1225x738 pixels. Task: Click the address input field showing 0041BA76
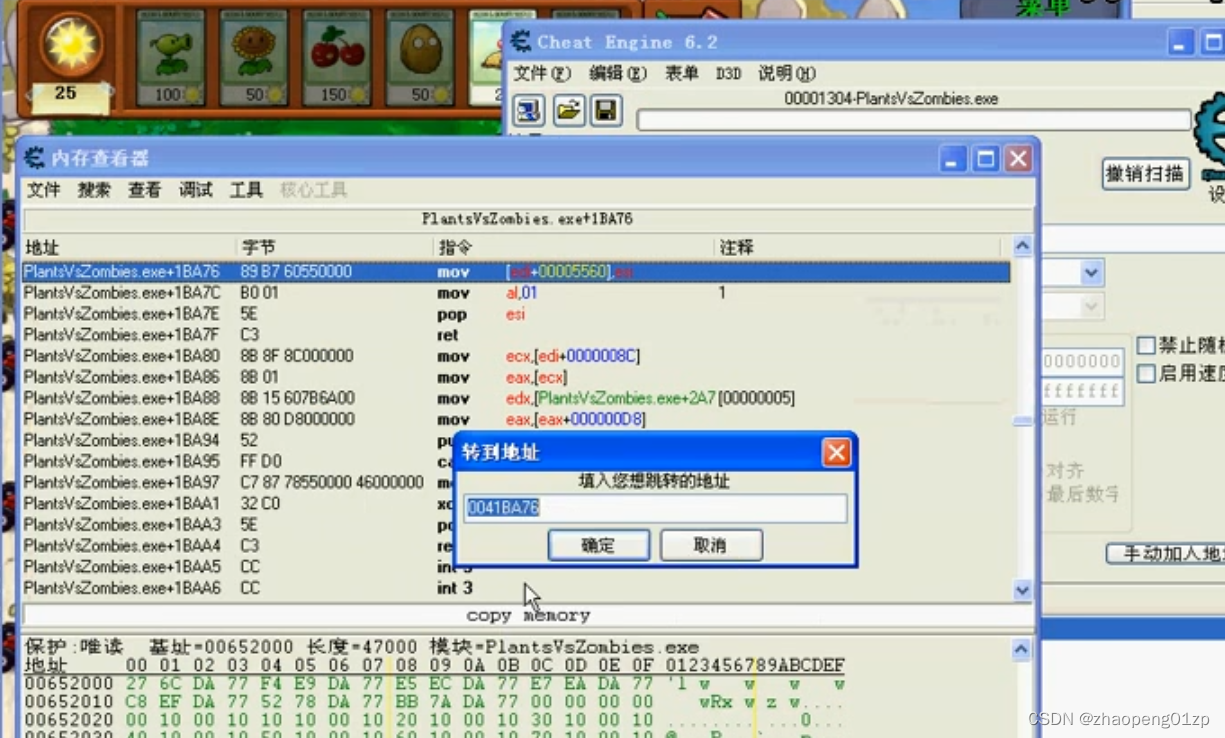click(x=655, y=508)
